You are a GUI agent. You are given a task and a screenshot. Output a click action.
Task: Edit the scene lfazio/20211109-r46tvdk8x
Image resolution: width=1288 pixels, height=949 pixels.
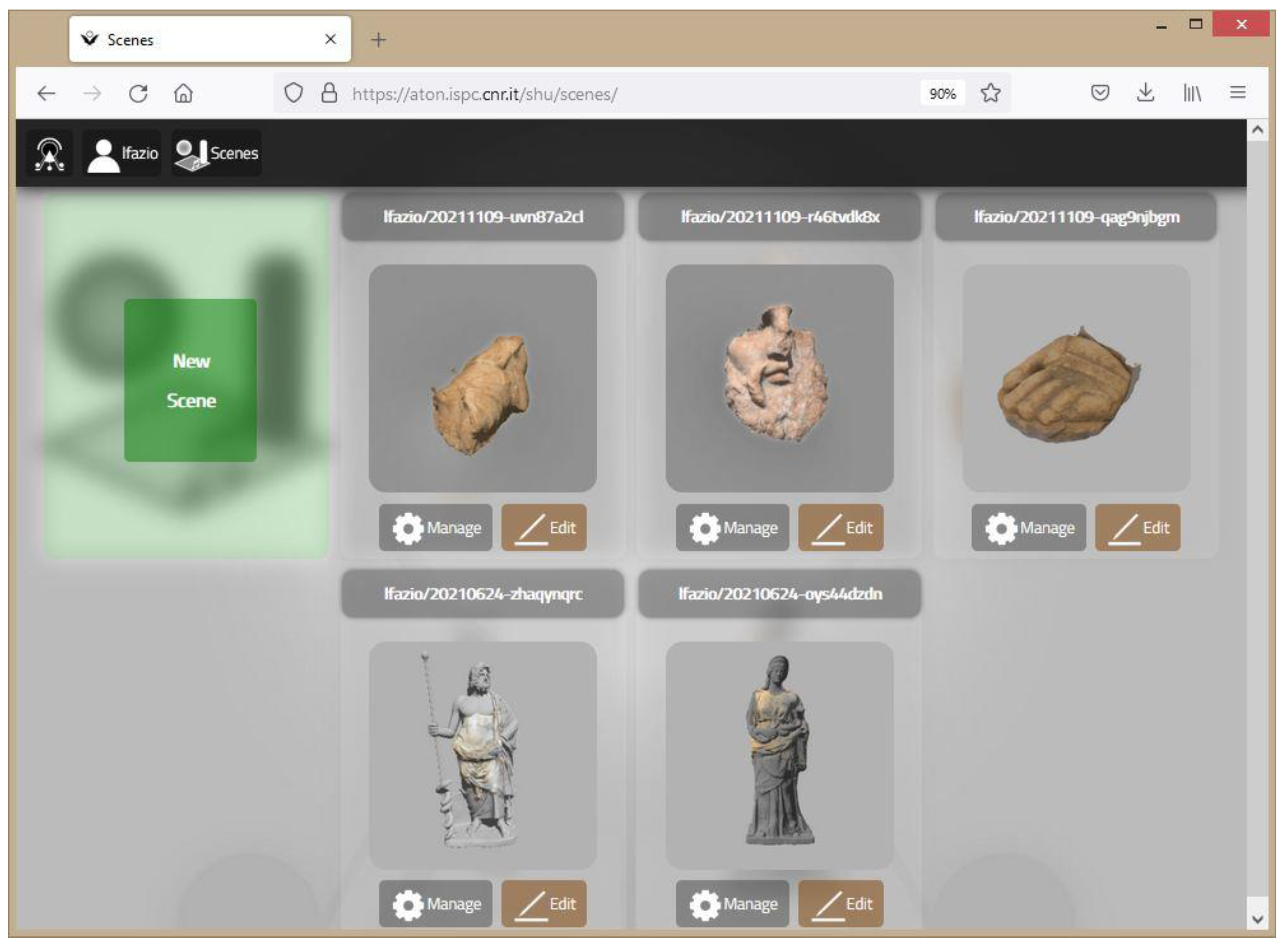point(841,527)
